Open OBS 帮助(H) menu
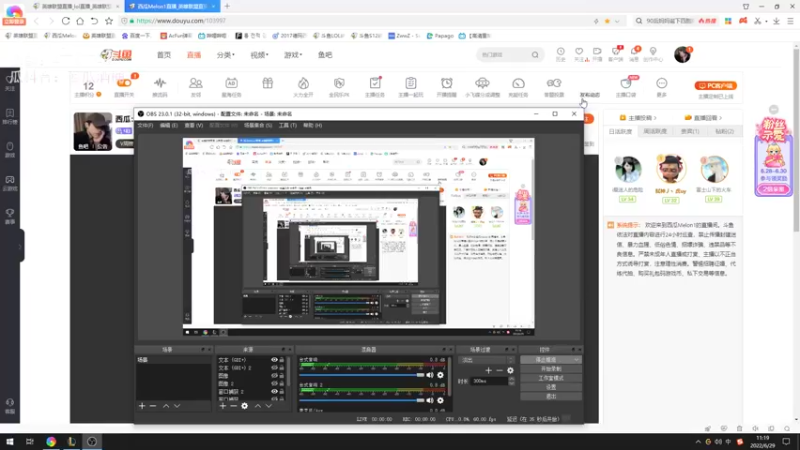 point(312,126)
